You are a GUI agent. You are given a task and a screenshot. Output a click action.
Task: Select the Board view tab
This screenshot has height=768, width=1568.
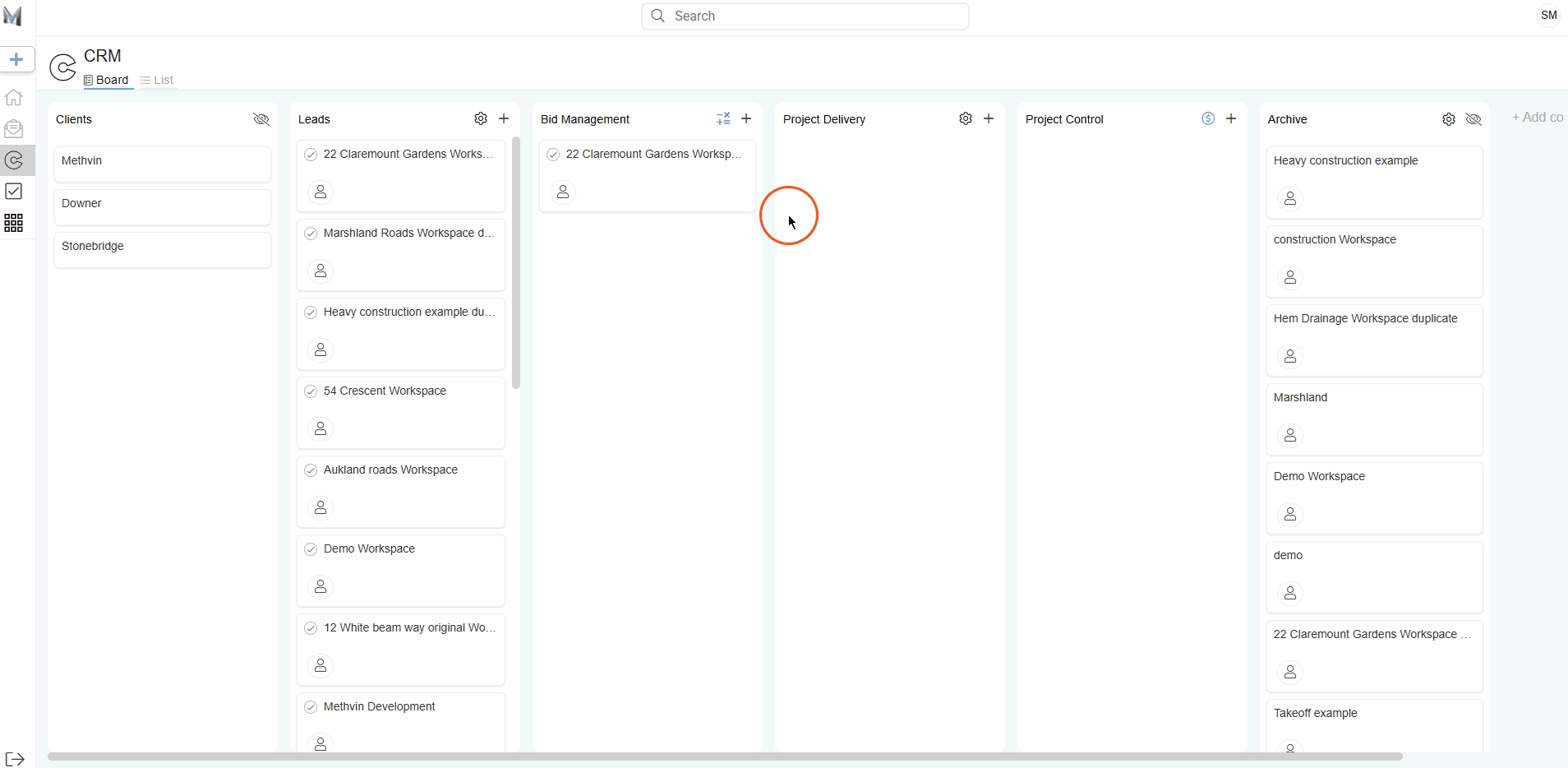pyautogui.click(x=107, y=80)
